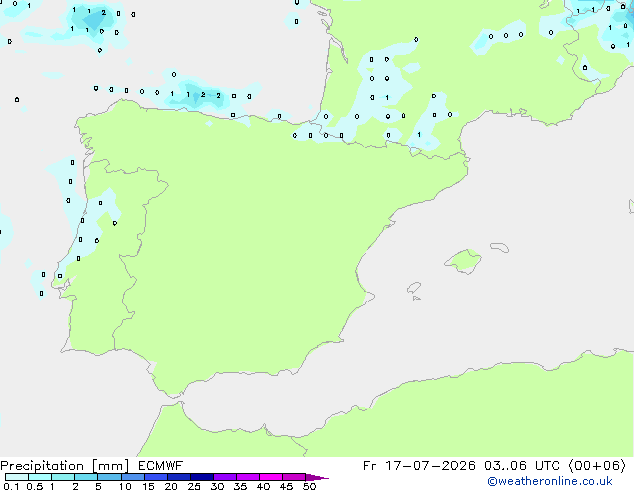
Task: Open the weatheronline.co.uk copyright link
Action: [550, 481]
